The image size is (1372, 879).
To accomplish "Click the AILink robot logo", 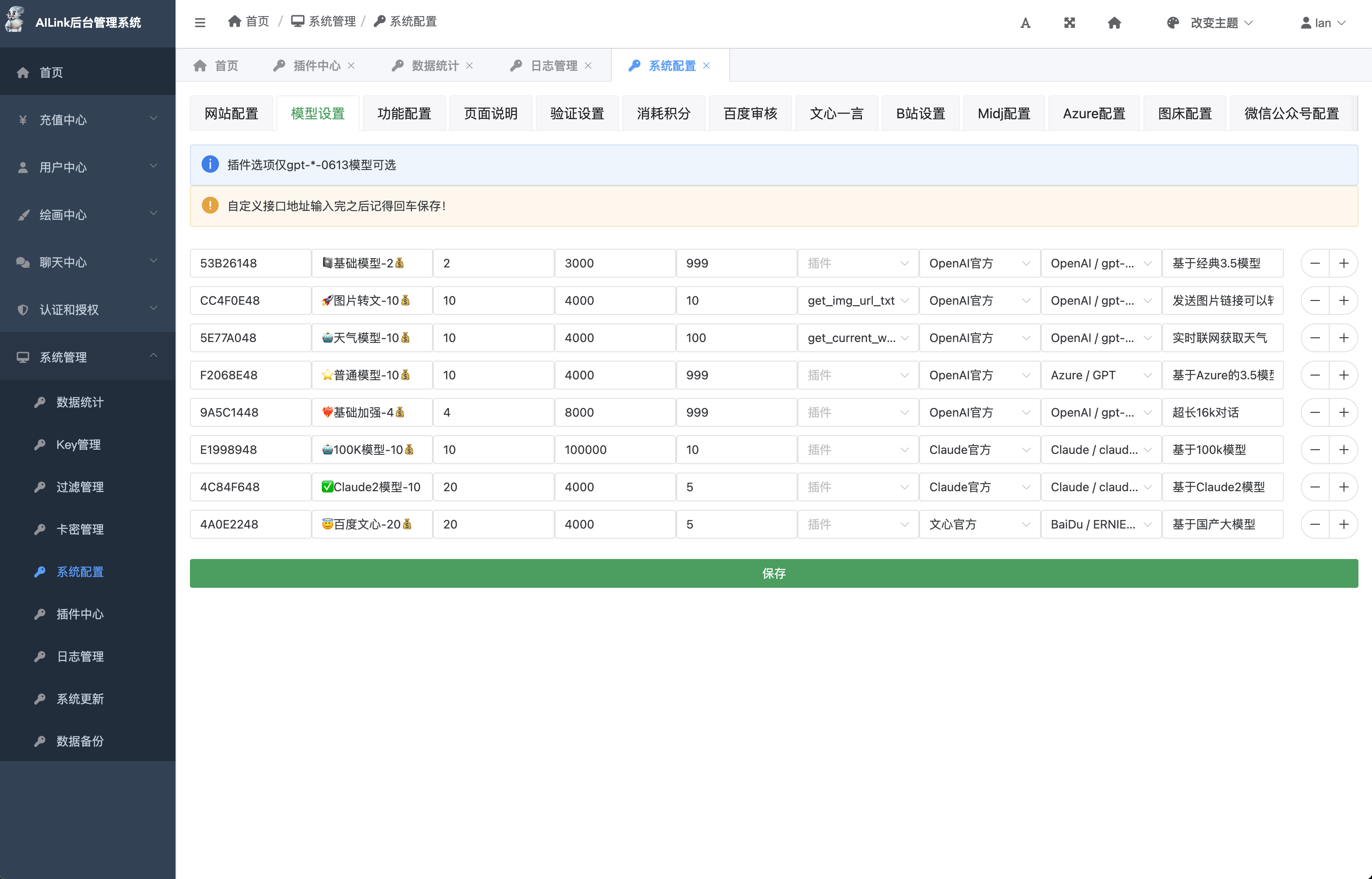I will point(15,19).
